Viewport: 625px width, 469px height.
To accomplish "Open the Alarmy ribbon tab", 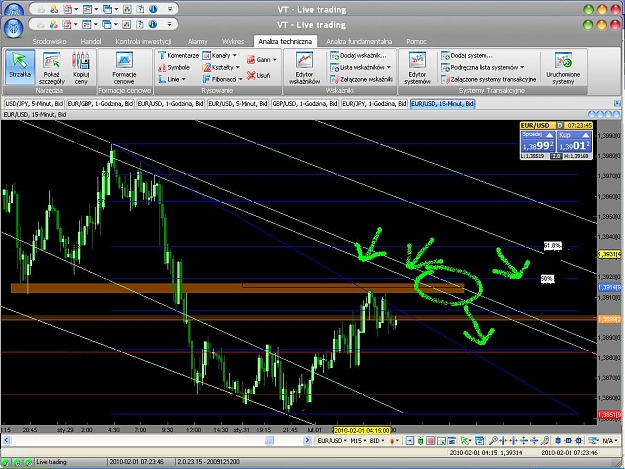I will (x=197, y=41).
